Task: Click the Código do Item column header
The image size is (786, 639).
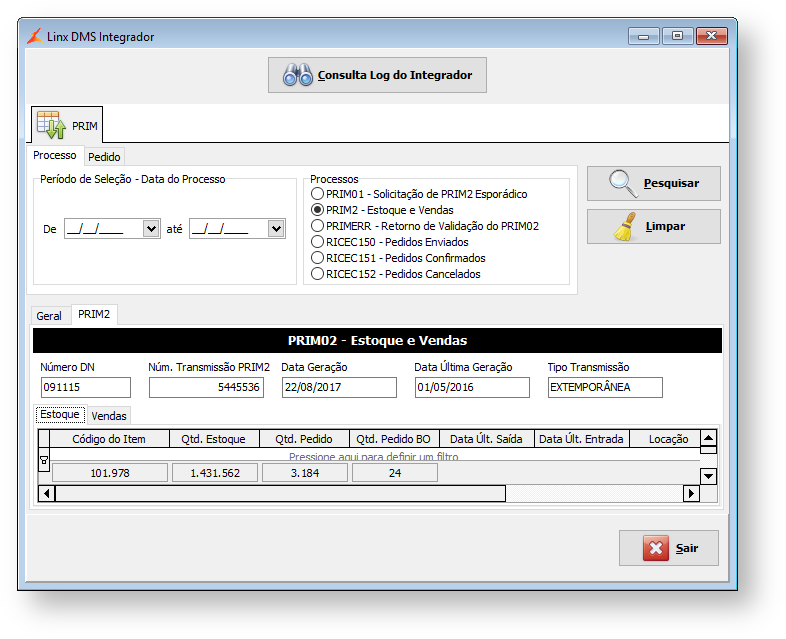Action: 109,439
